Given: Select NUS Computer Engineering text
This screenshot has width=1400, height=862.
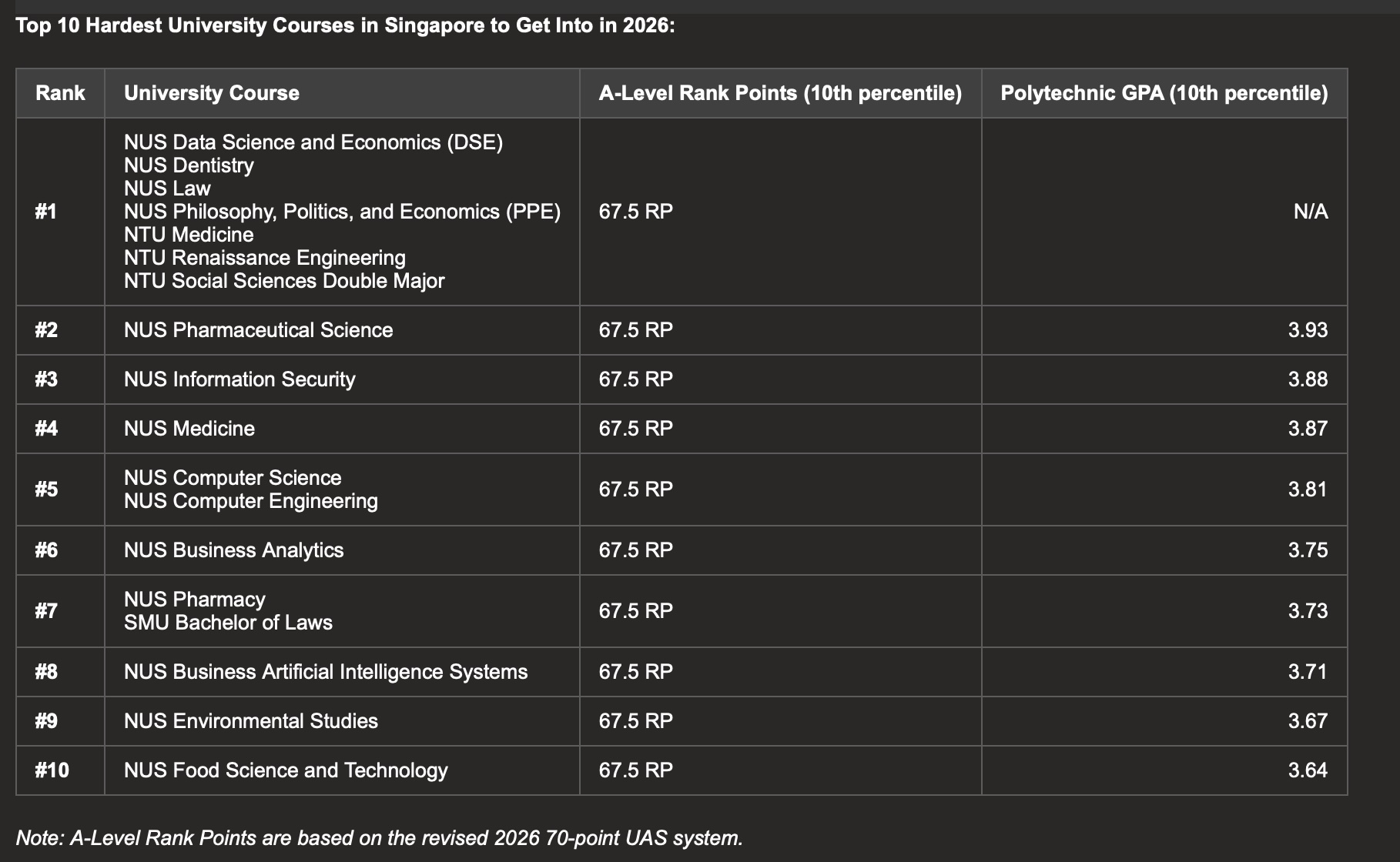Looking at the screenshot, I should click(251, 501).
